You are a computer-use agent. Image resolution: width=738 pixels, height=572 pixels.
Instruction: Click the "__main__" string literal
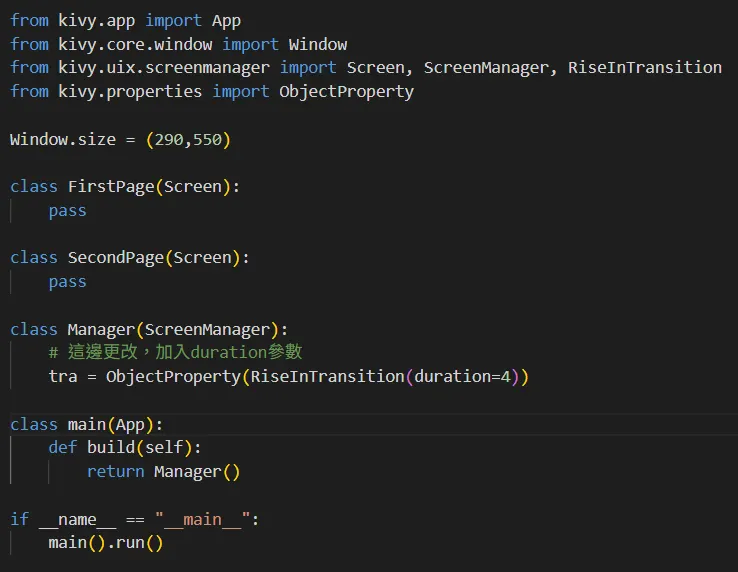202,520
